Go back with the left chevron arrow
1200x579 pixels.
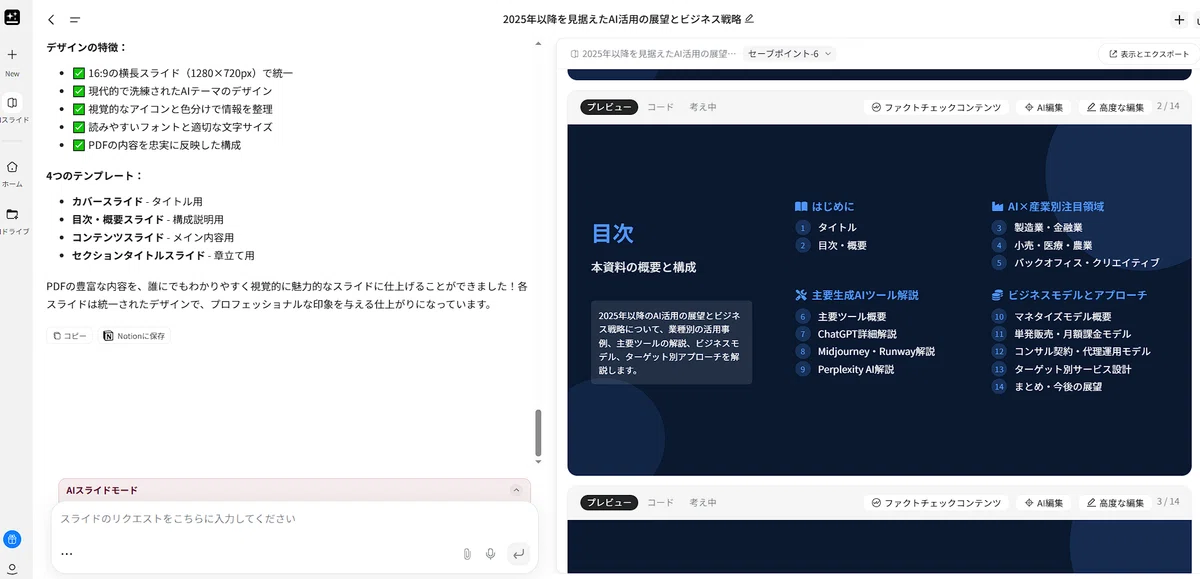pyautogui.click(x=51, y=19)
